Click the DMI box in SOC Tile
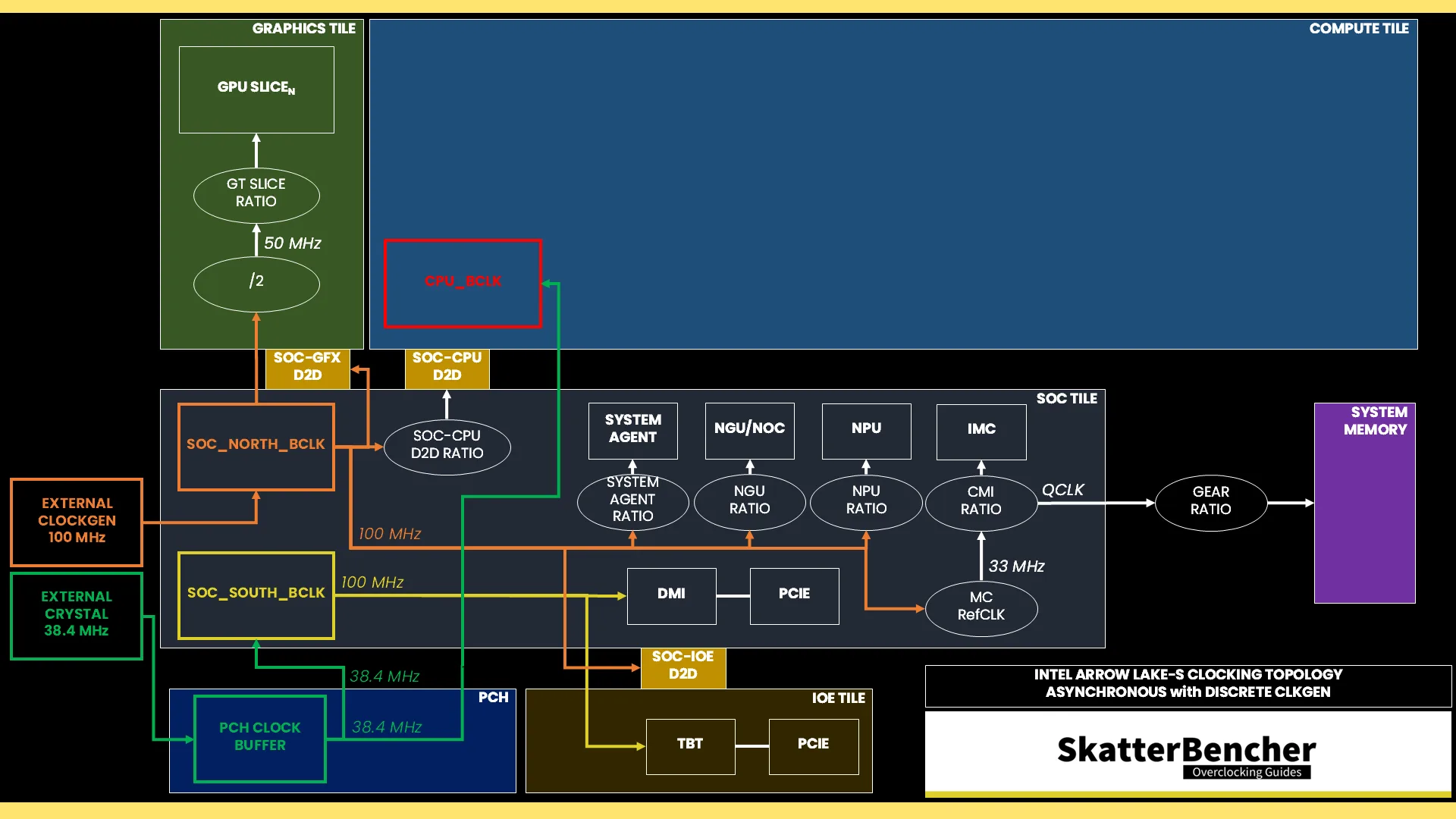 [x=671, y=595]
